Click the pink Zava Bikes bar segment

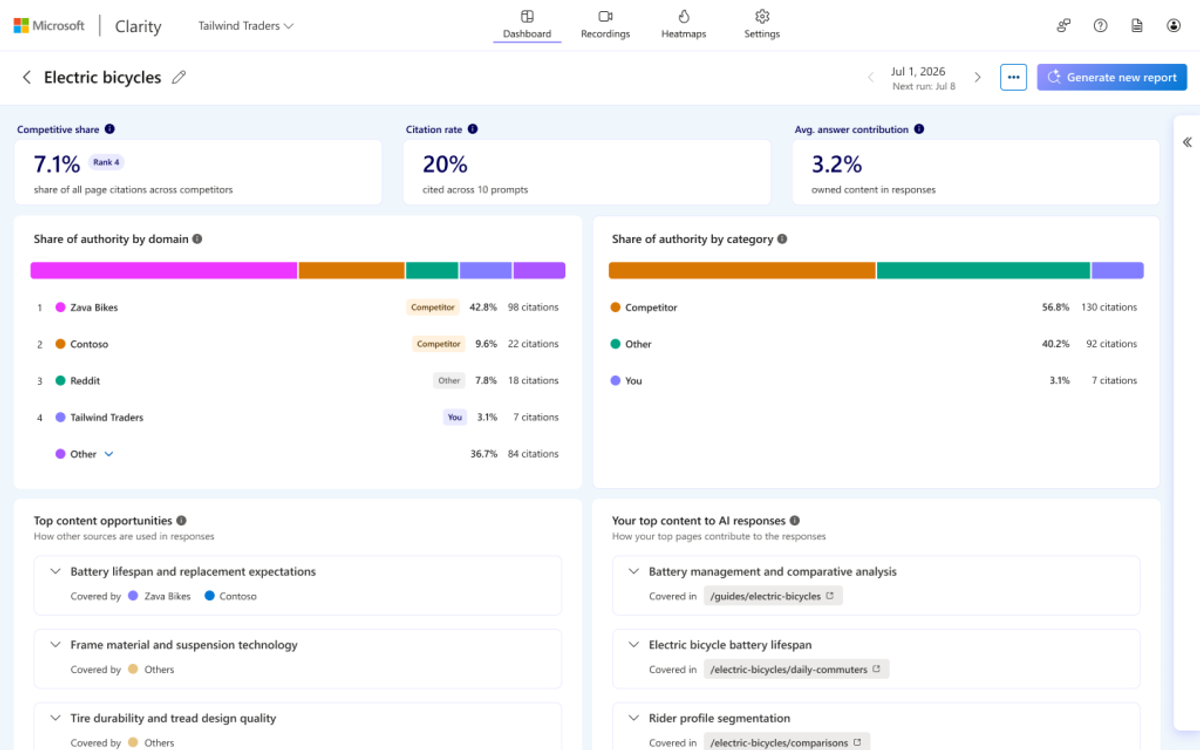click(x=164, y=270)
